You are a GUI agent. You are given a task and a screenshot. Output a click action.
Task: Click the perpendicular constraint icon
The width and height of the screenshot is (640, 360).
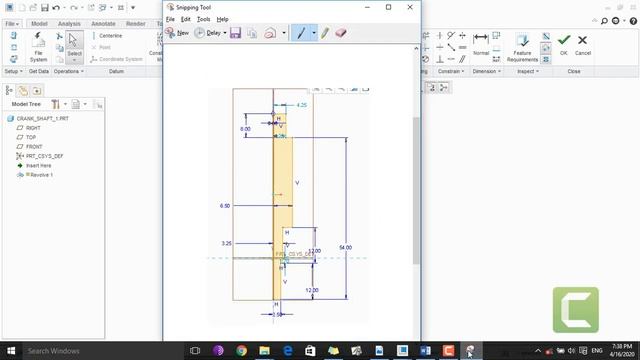click(x=440, y=59)
